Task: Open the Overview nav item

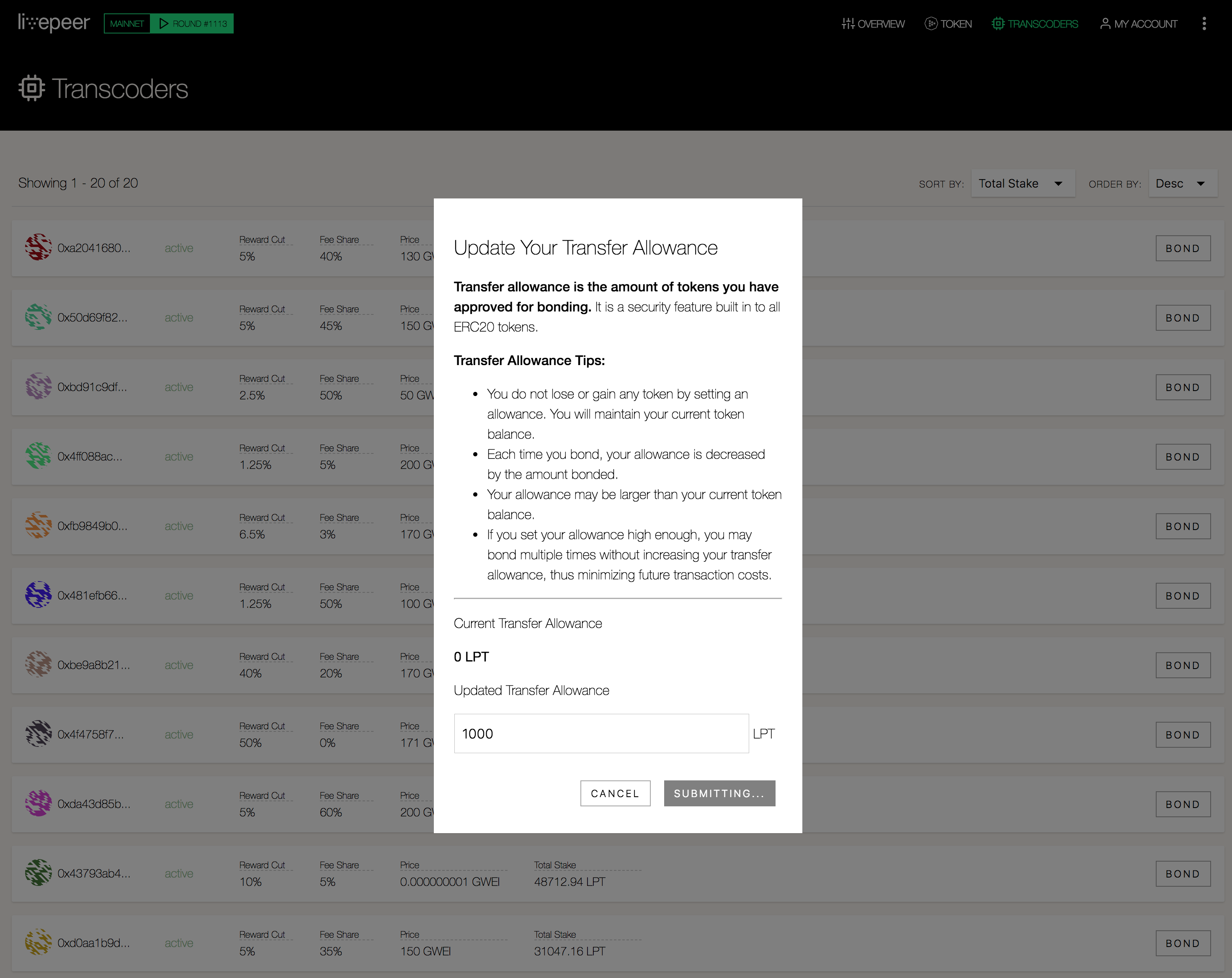Action: pyautogui.click(x=873, y=23)
